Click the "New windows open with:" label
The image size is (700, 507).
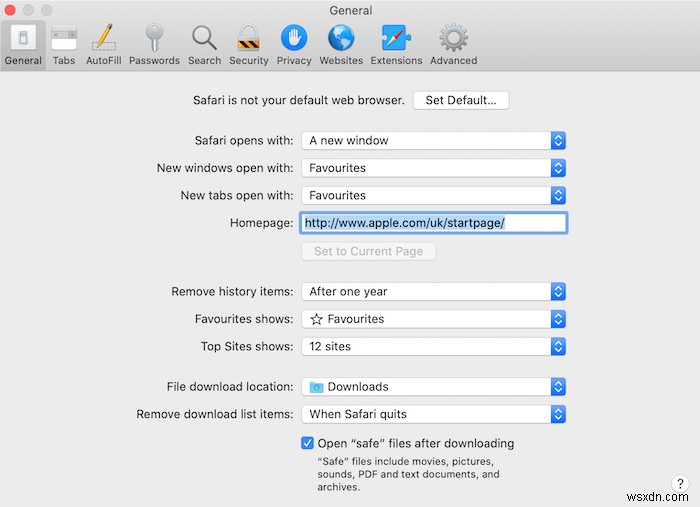(225, 168)
